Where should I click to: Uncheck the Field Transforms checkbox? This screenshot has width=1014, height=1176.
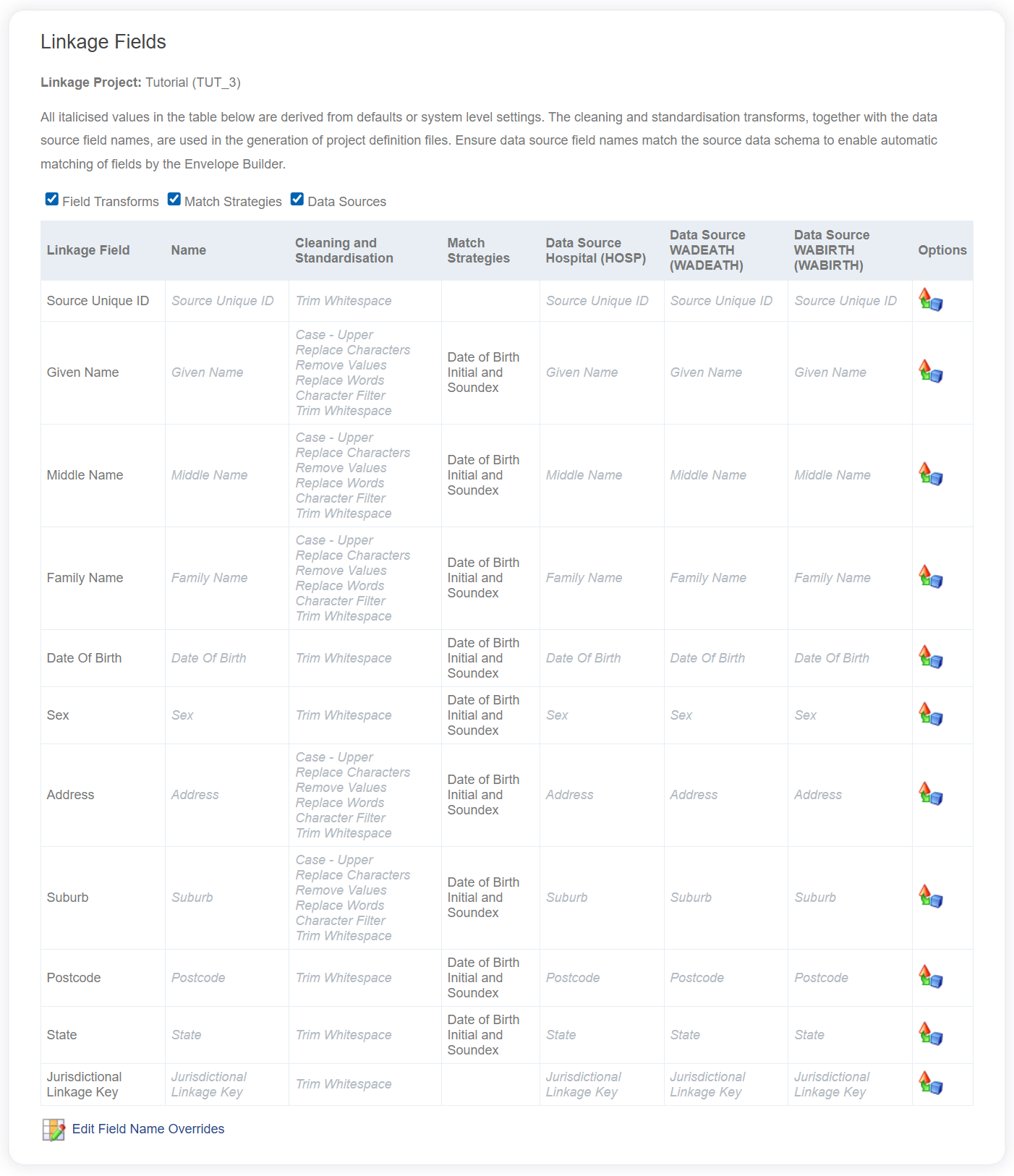point(52,200)
